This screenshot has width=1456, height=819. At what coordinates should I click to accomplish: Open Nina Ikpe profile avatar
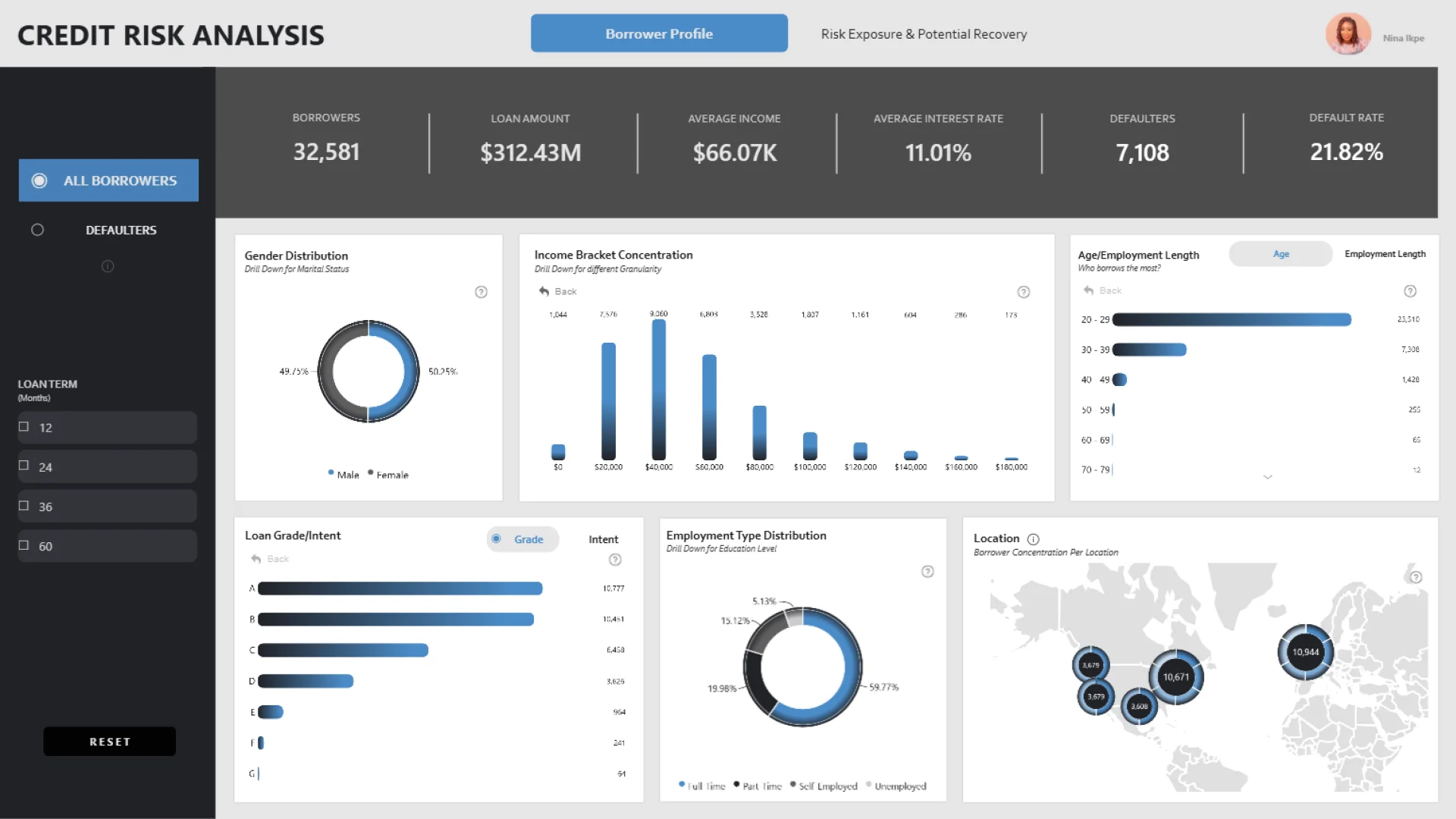point(1348,34)
